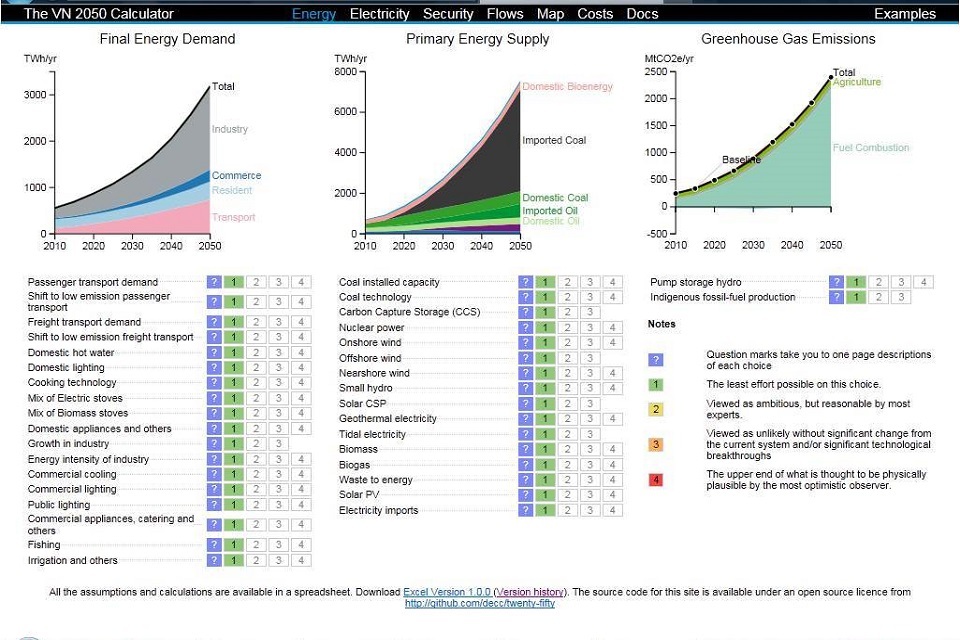
Task: Click question mark beside Nuclear power
Action: [x=526, y=327]
